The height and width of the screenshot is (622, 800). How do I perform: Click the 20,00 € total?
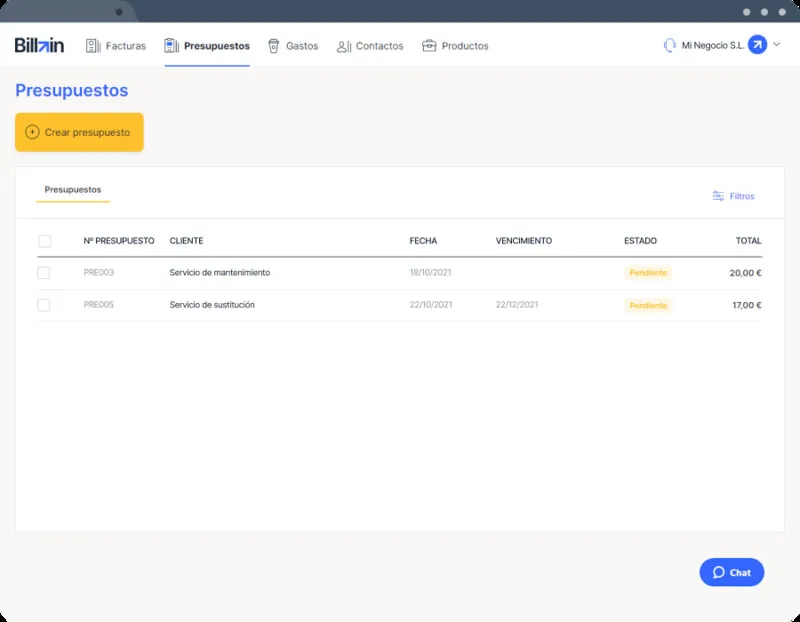pos(745,273)
